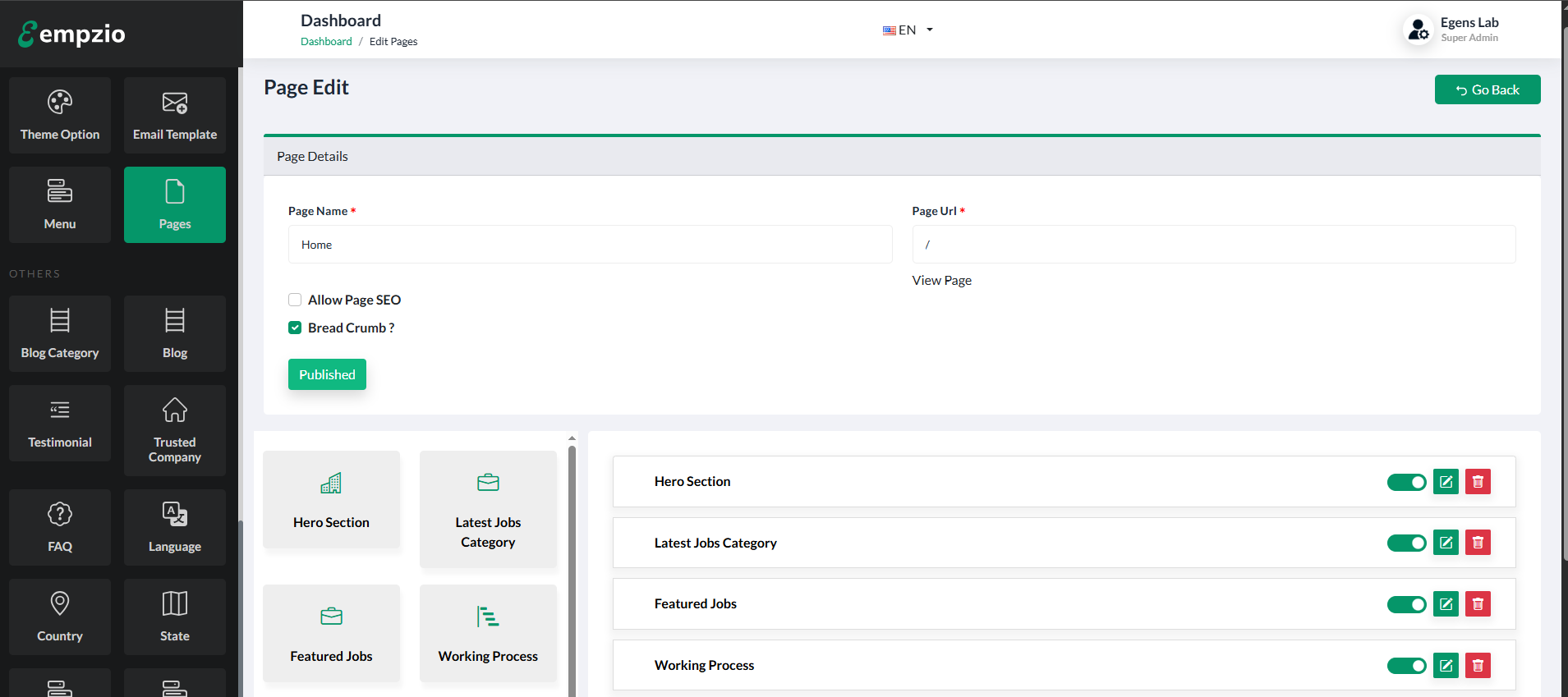Open the Email Template section
The image size is (1568, 697).
tap(174, 115)
